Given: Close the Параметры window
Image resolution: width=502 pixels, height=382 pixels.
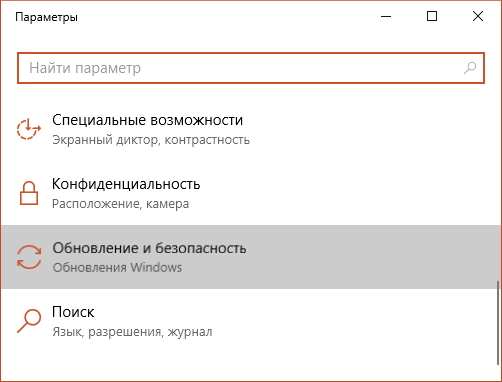Looking at the screenshot, I should pos(478,16).
